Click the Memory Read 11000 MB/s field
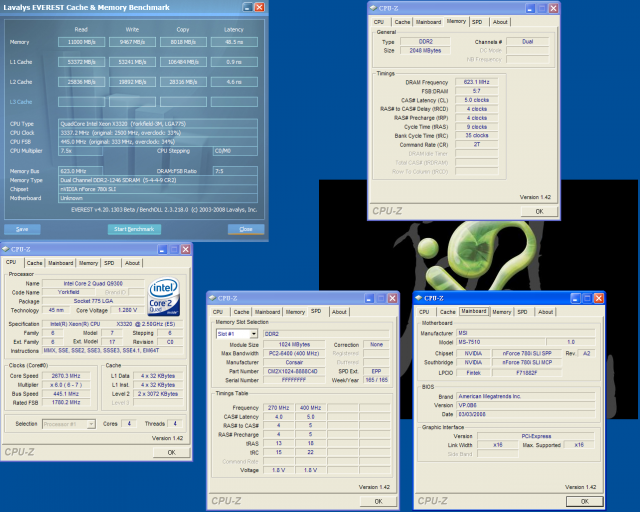Screen dimensions: 640x512 82,42
